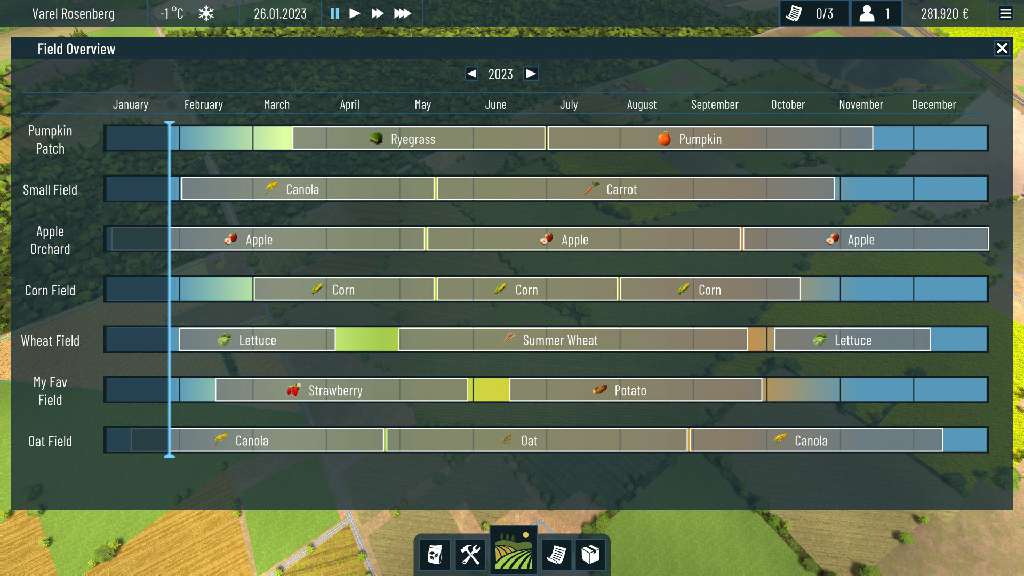
Task: Set game speed to triple fast-forward
Action: pos(402,14)
